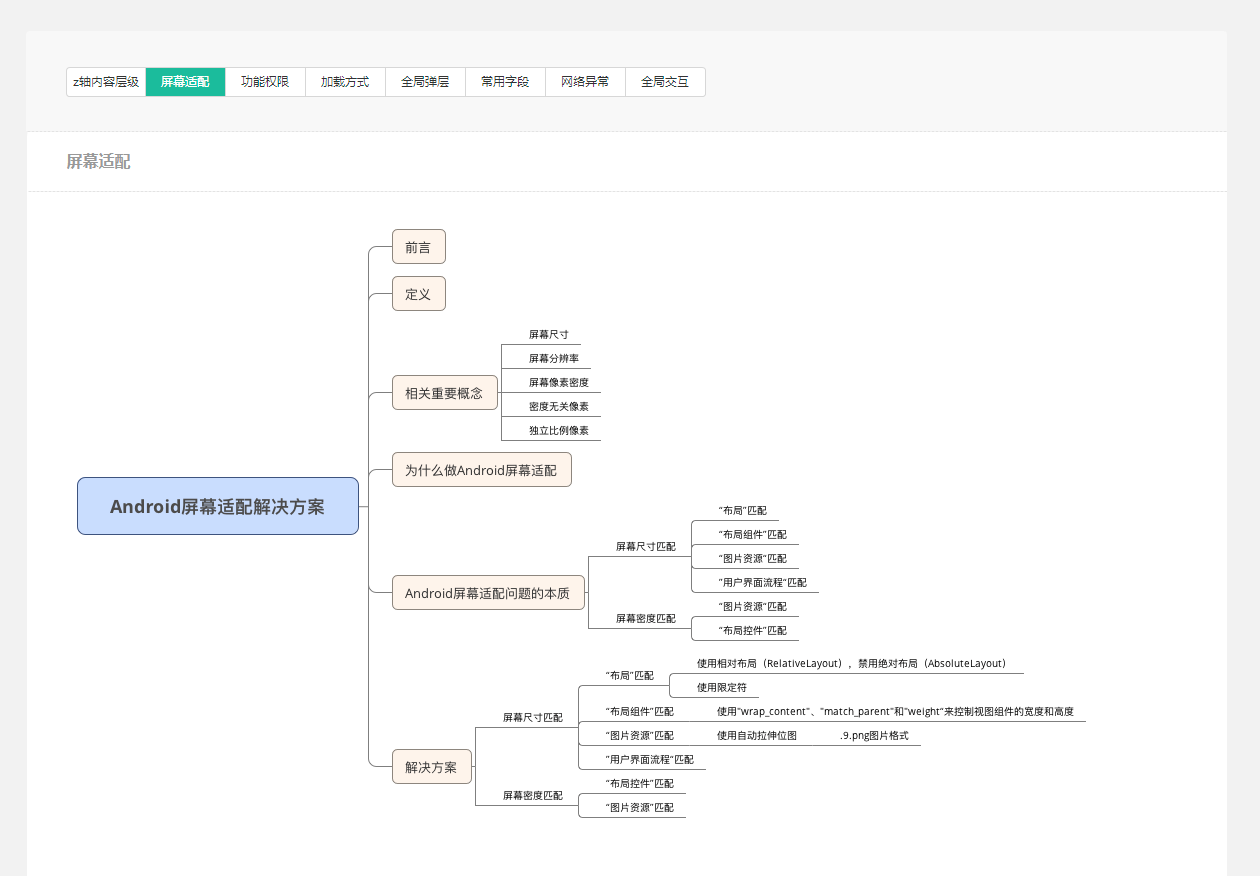The width and height of the screenshot is (1260, 876).
Task: Click the 相关重要概念 node
Action: [444, 393]
